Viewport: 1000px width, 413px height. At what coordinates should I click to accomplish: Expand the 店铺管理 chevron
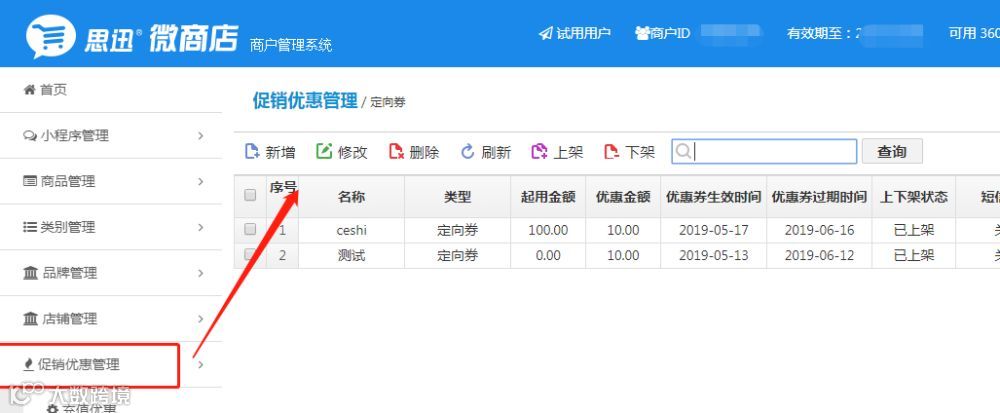(200, 319)
